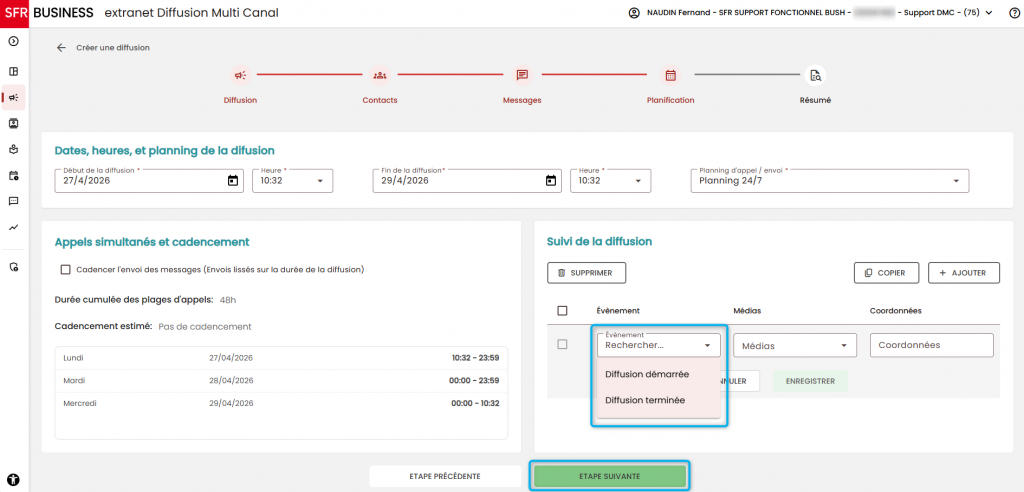1024x492 pixels.
Task: Toggle Cadencer l'envoi des messages checkbox
Action: click(65, 269)
